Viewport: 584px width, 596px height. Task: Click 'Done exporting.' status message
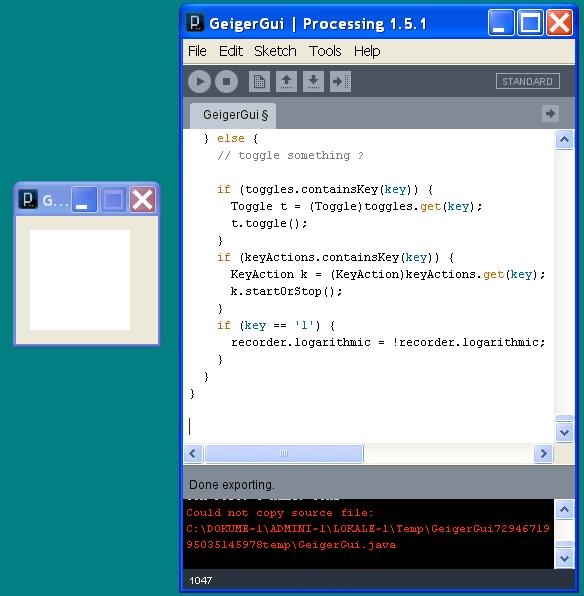coord(232,485)
